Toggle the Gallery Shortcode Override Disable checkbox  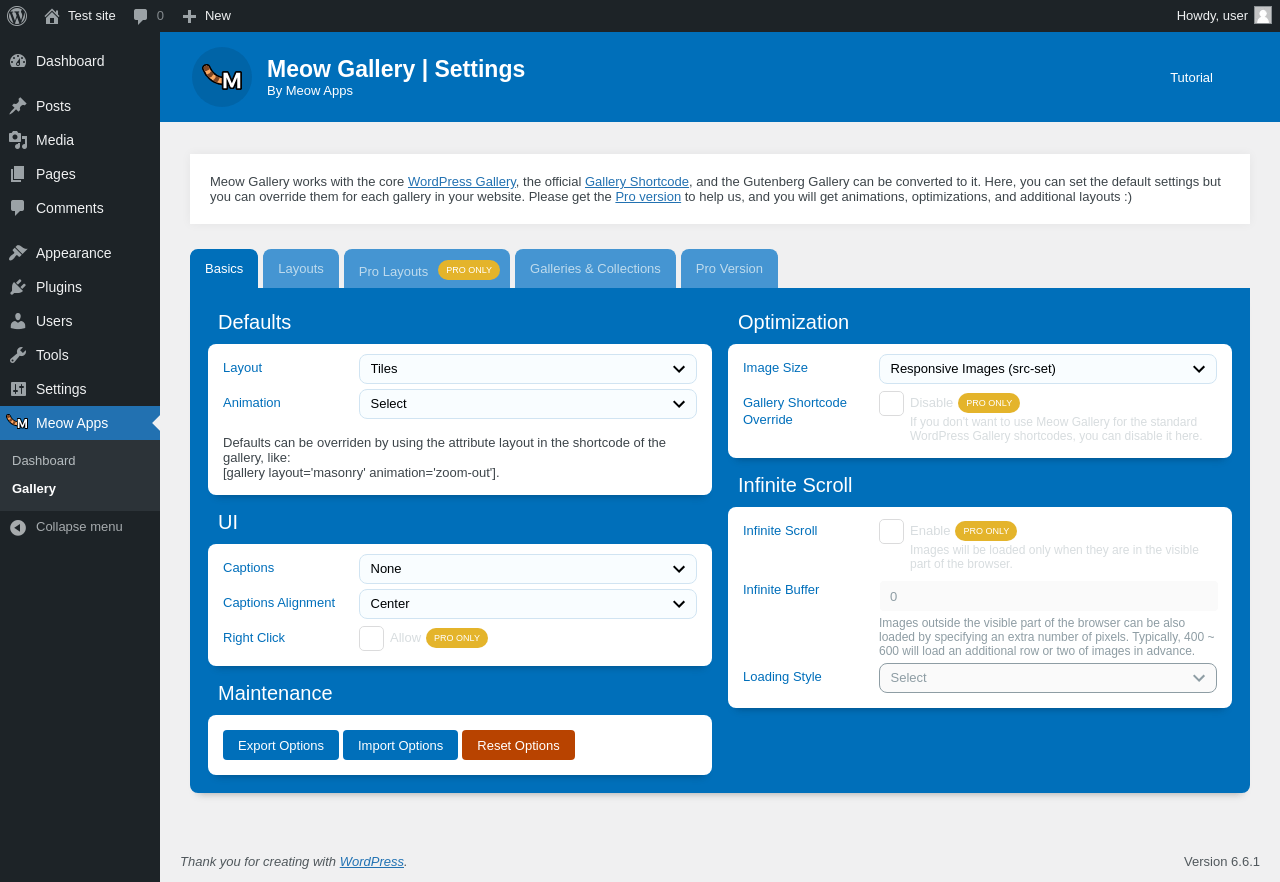[x=891, y=403]
